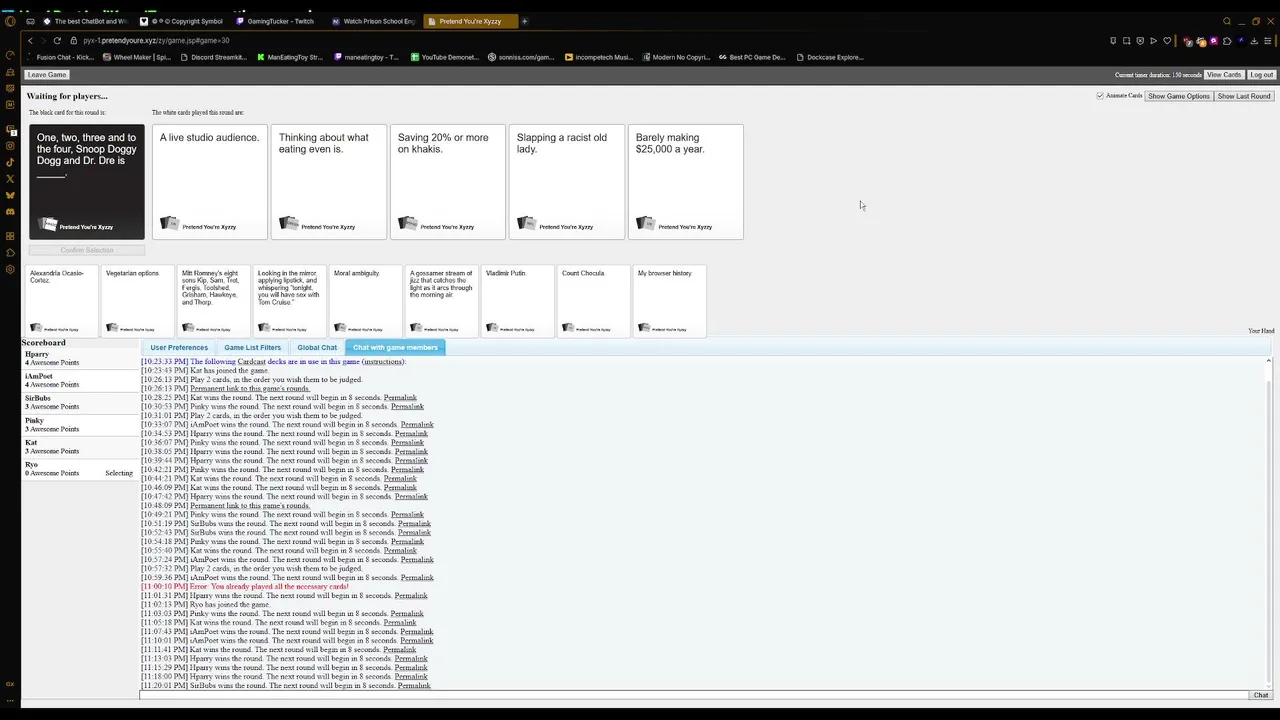
Task: Pick the 'Vladimir Putin.' card from hand
Action: (x=518, y=301)
